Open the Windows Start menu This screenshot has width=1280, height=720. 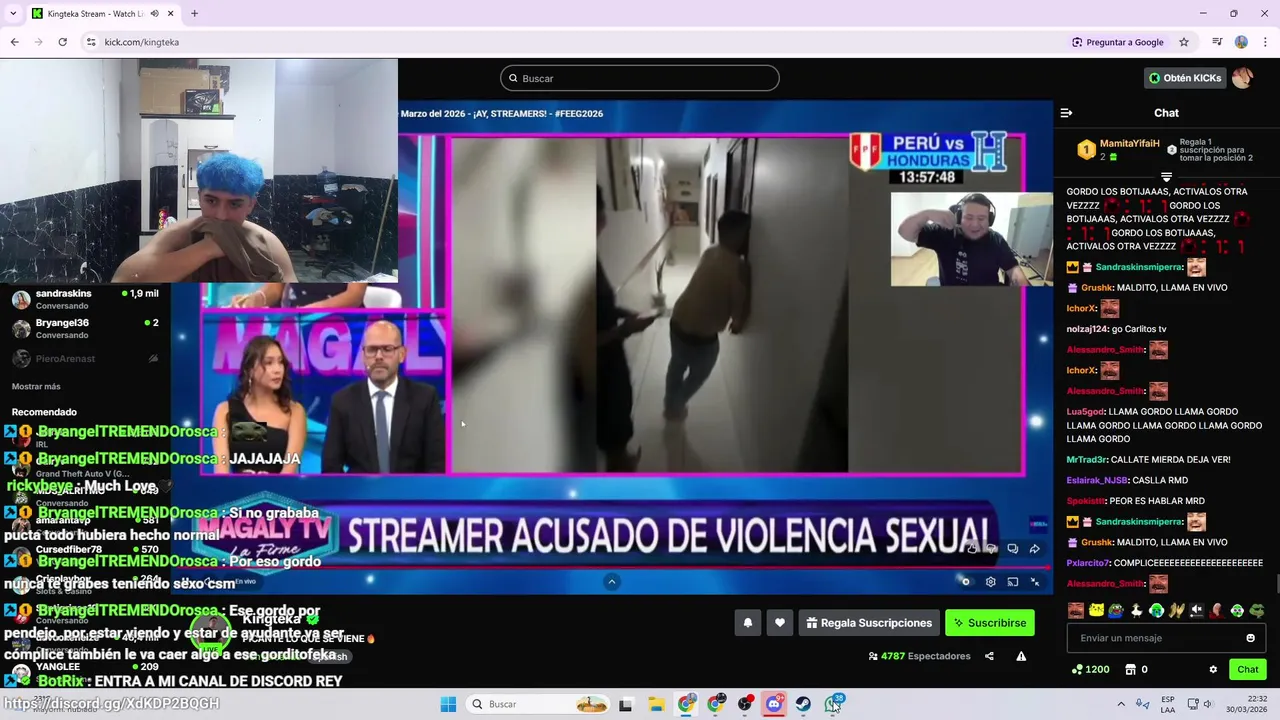click(x=448, y=704)
